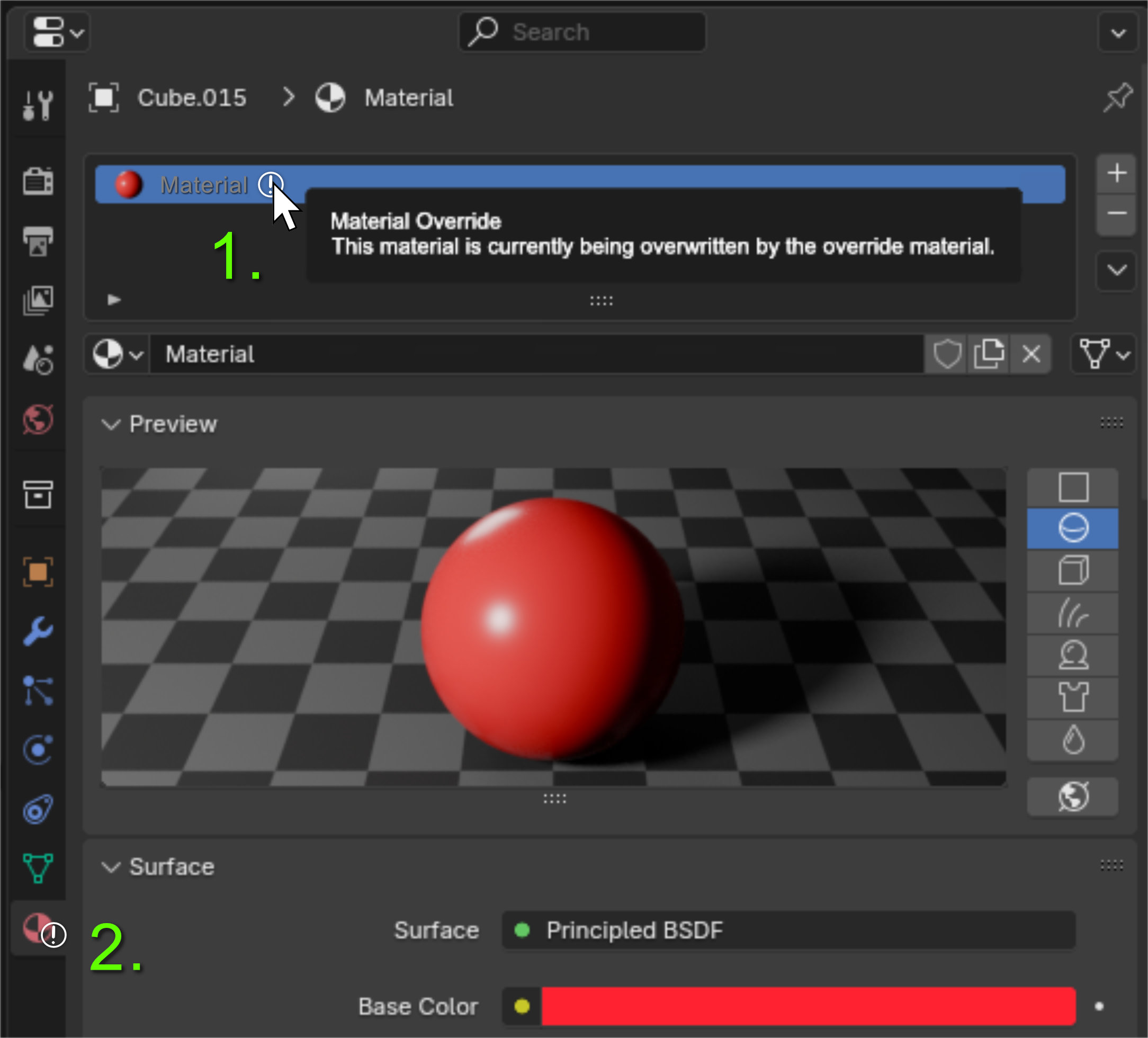Viewport: 1148px width, 1038px height.
Task: Set preview type to Cloth
Action: point(1073,697)
